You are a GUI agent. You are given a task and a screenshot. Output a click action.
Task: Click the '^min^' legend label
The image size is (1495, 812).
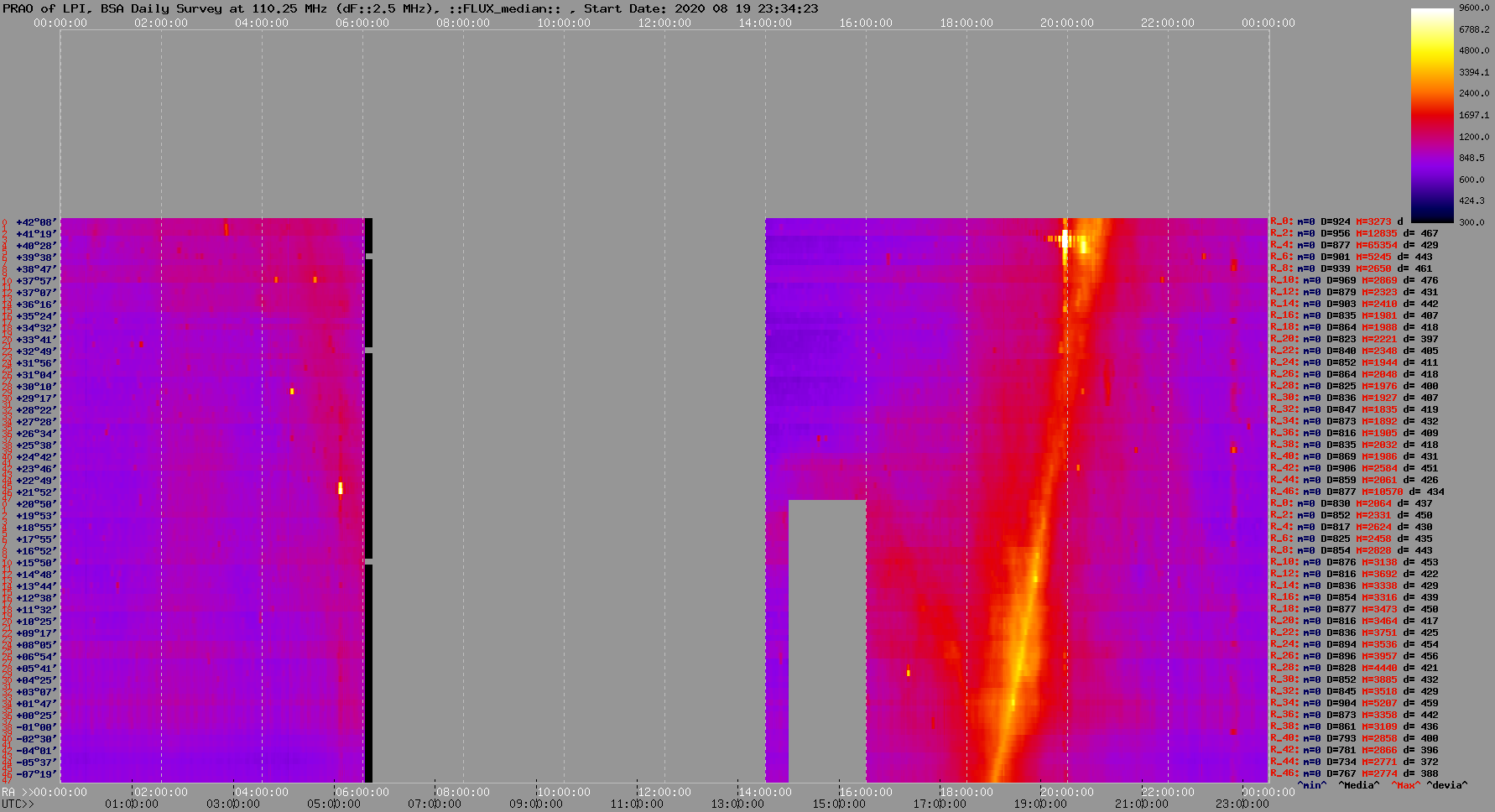coord(1312,785)
